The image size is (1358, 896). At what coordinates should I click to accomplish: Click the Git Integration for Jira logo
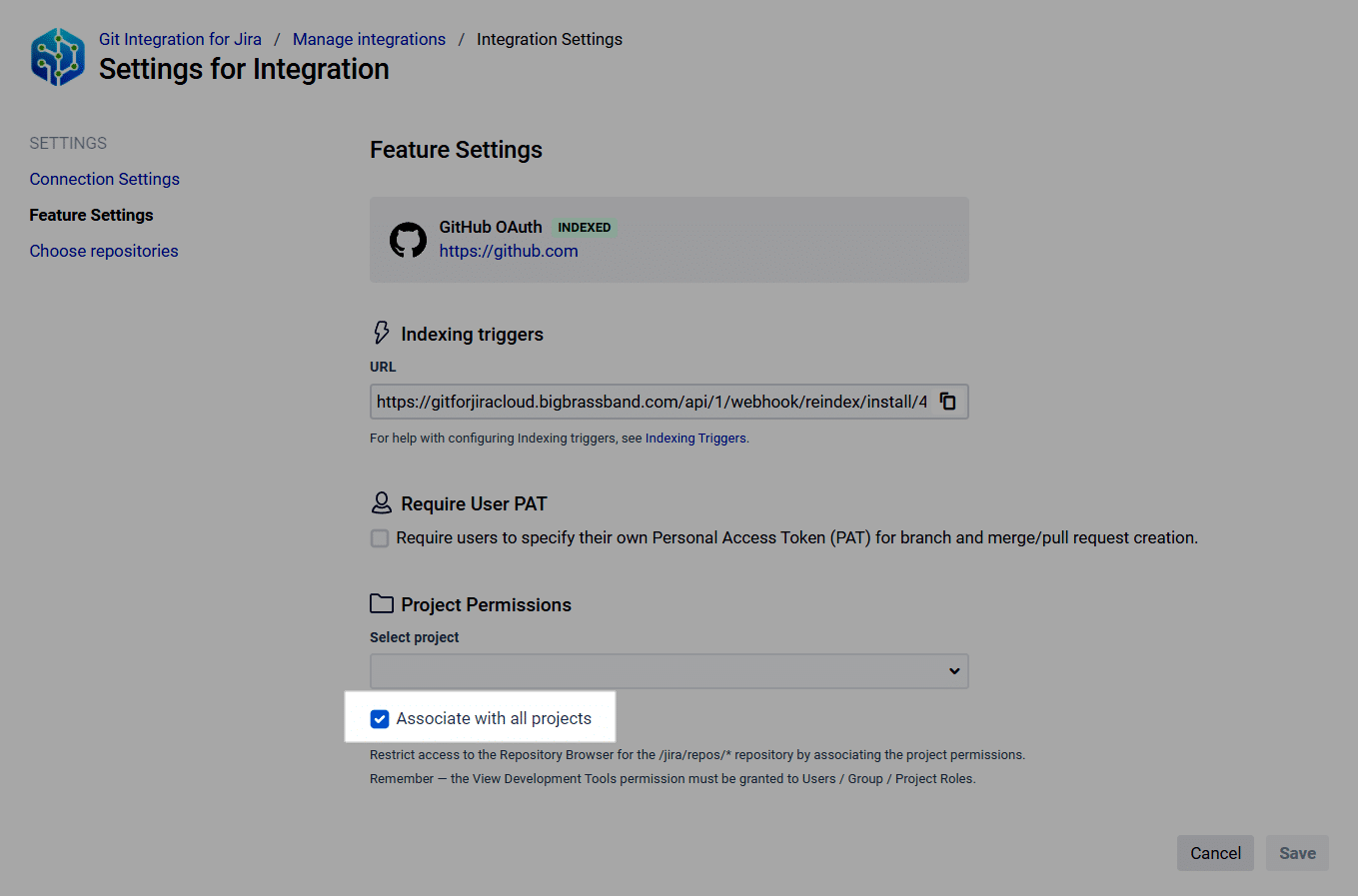pos(58,57)
